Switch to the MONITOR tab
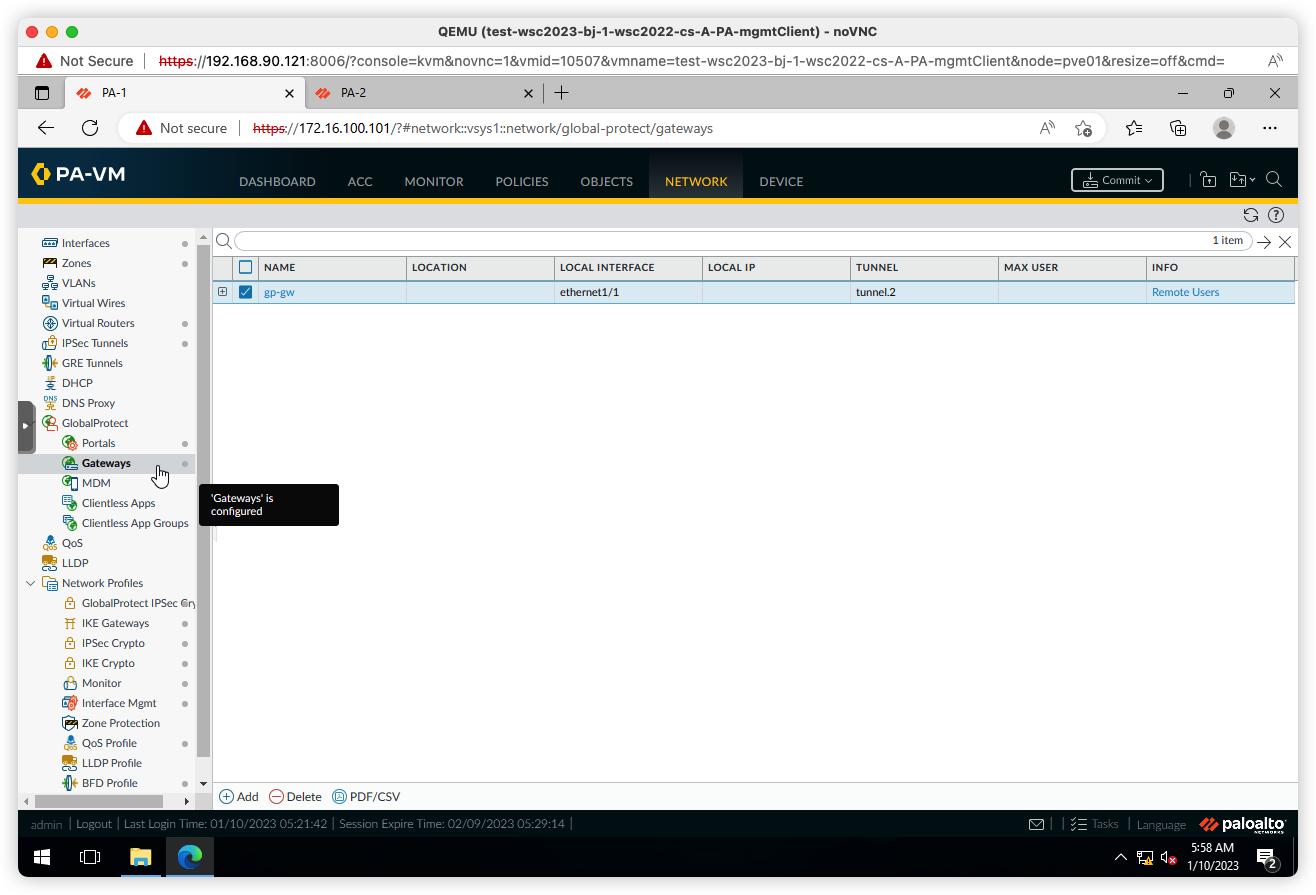This screenshot has height=895, width=1316. [x=434, y=182]
